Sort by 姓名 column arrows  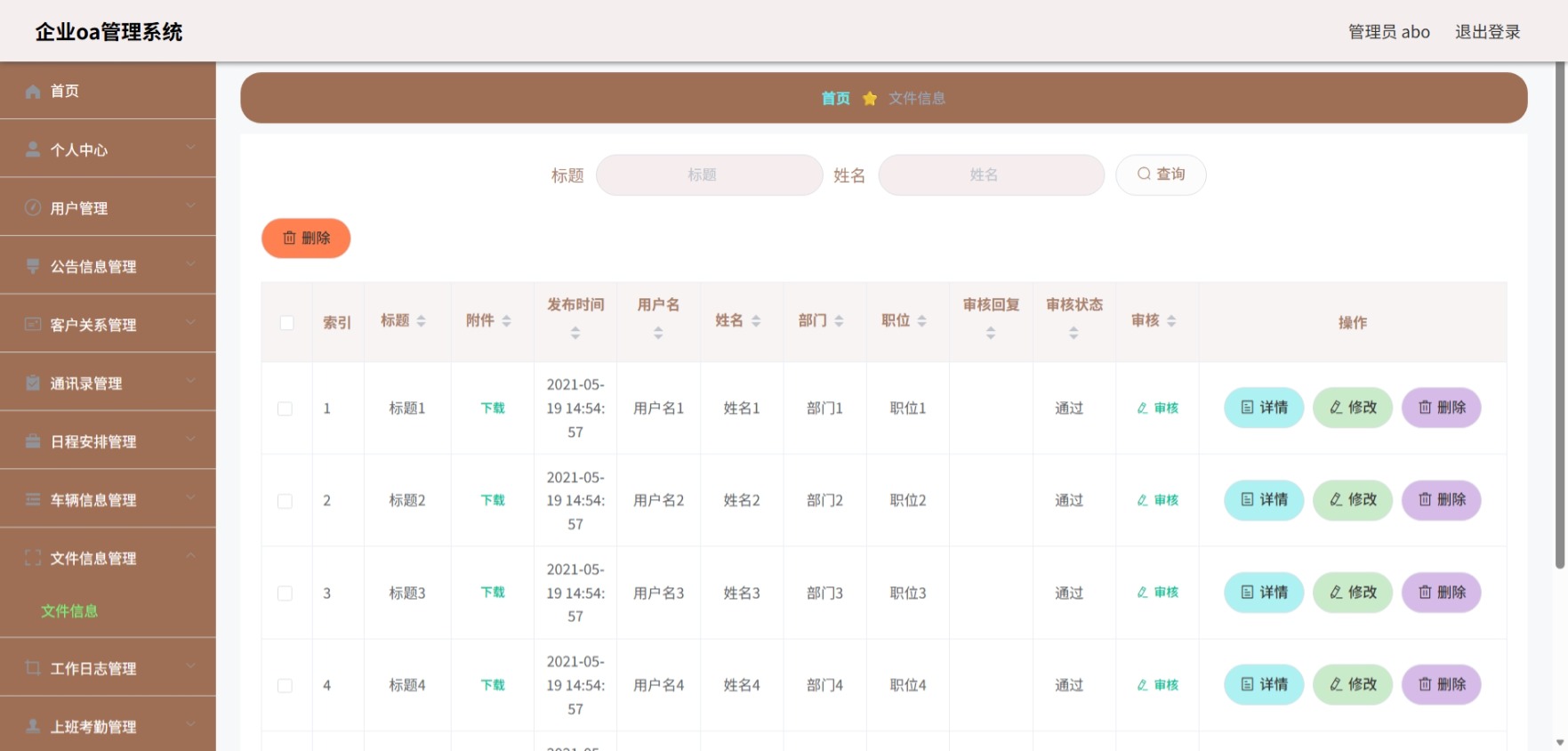(x=756, y=321)
